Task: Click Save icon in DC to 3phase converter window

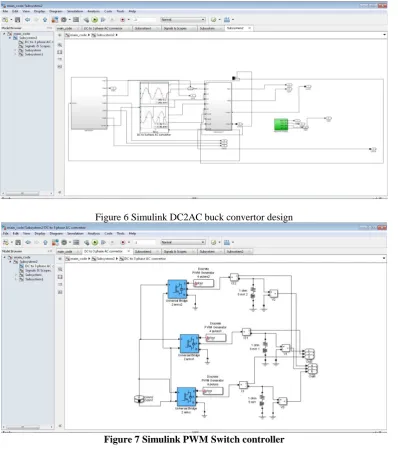Action: tap(18, 242)
